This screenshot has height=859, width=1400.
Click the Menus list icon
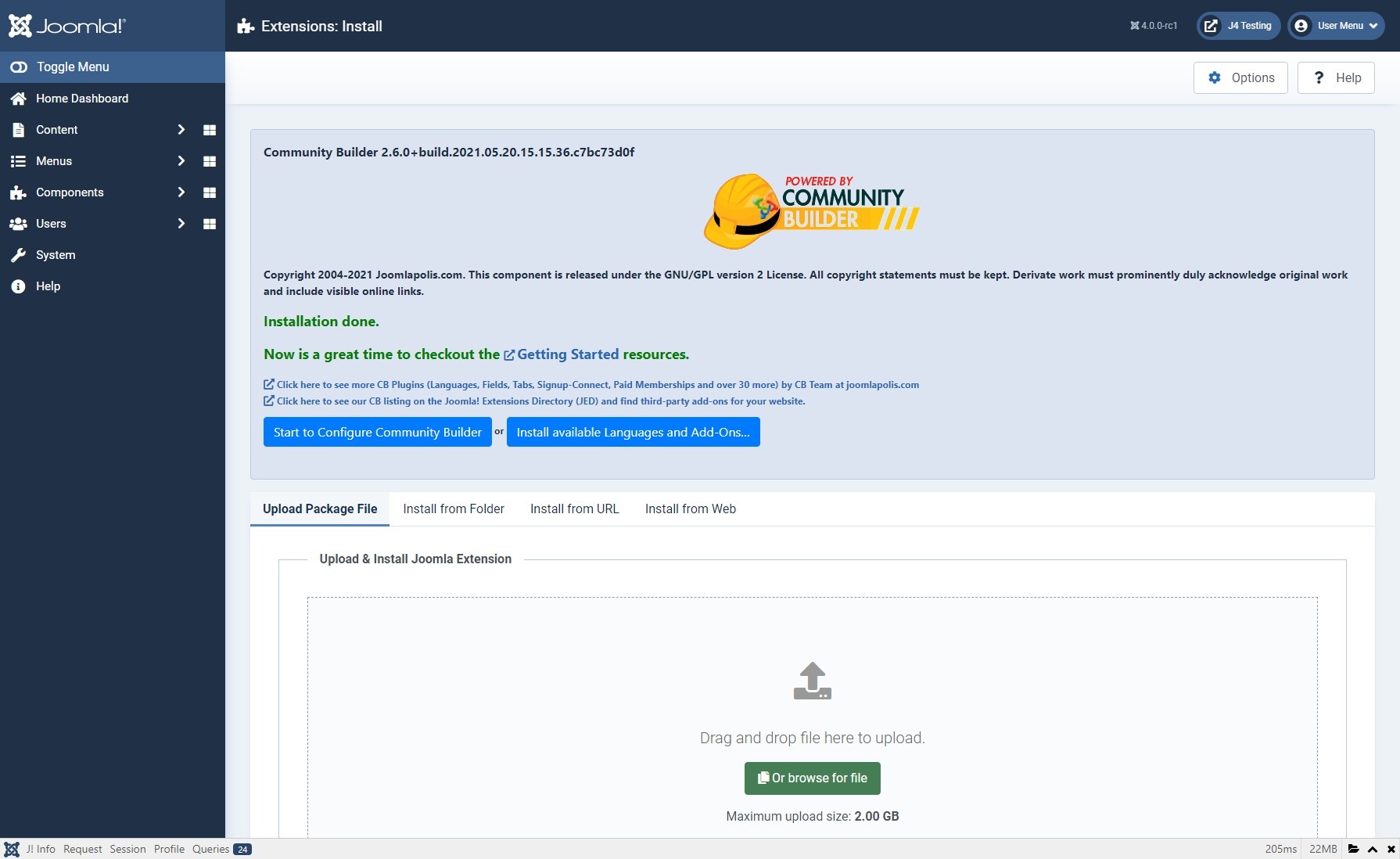(x=18, y=161)
